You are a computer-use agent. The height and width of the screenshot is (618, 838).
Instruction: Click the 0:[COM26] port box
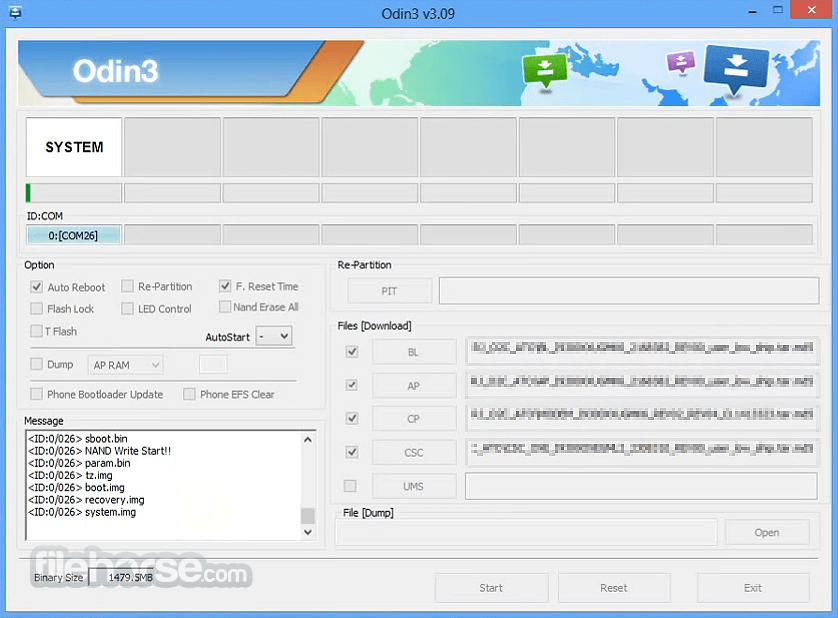pyautogui.click(x=74, y=235)
